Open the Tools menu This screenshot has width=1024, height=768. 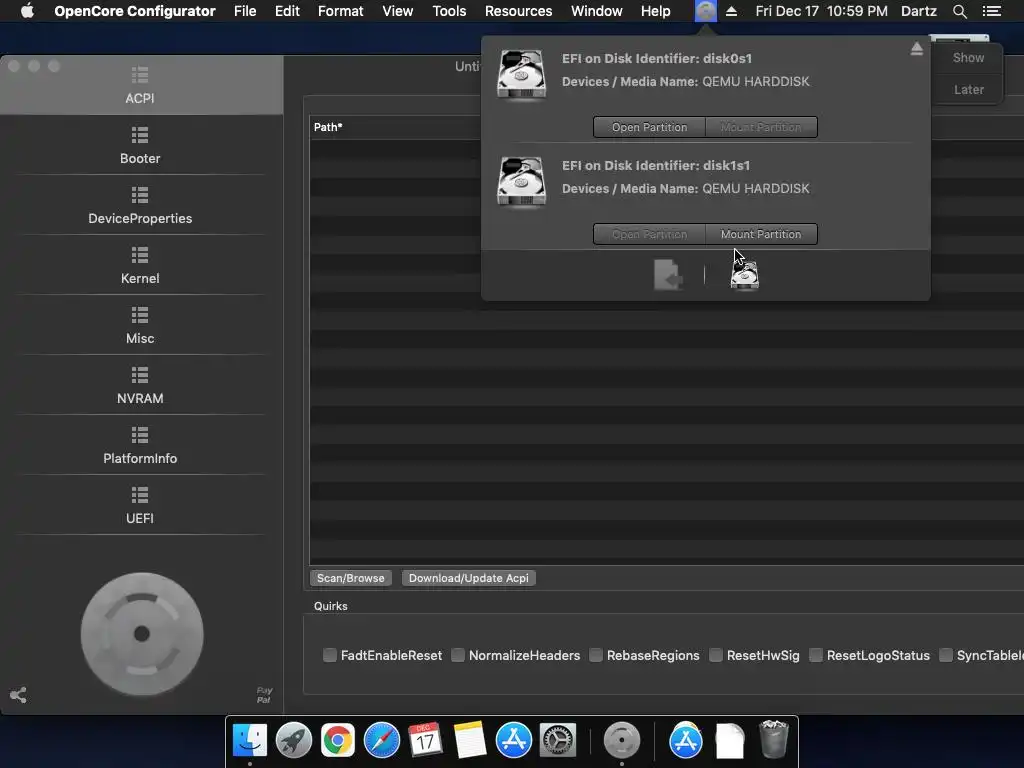pos(449,11)
